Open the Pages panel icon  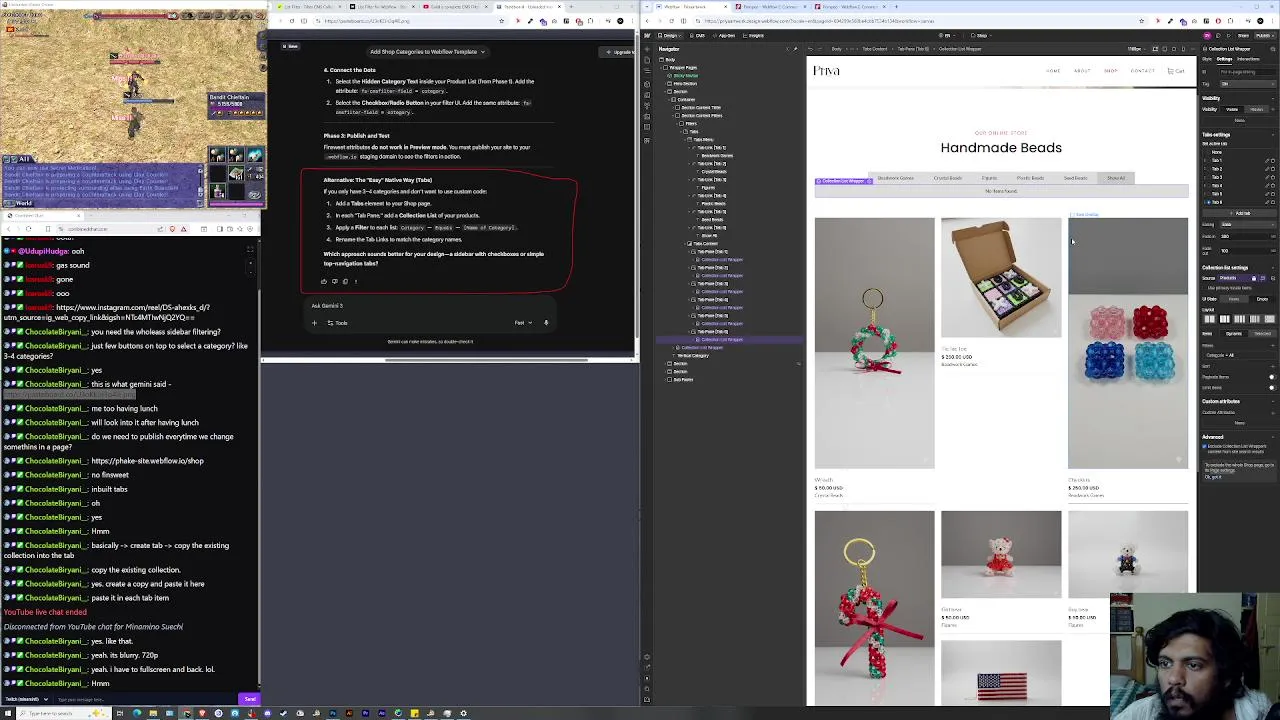click(x=647, y=60)
